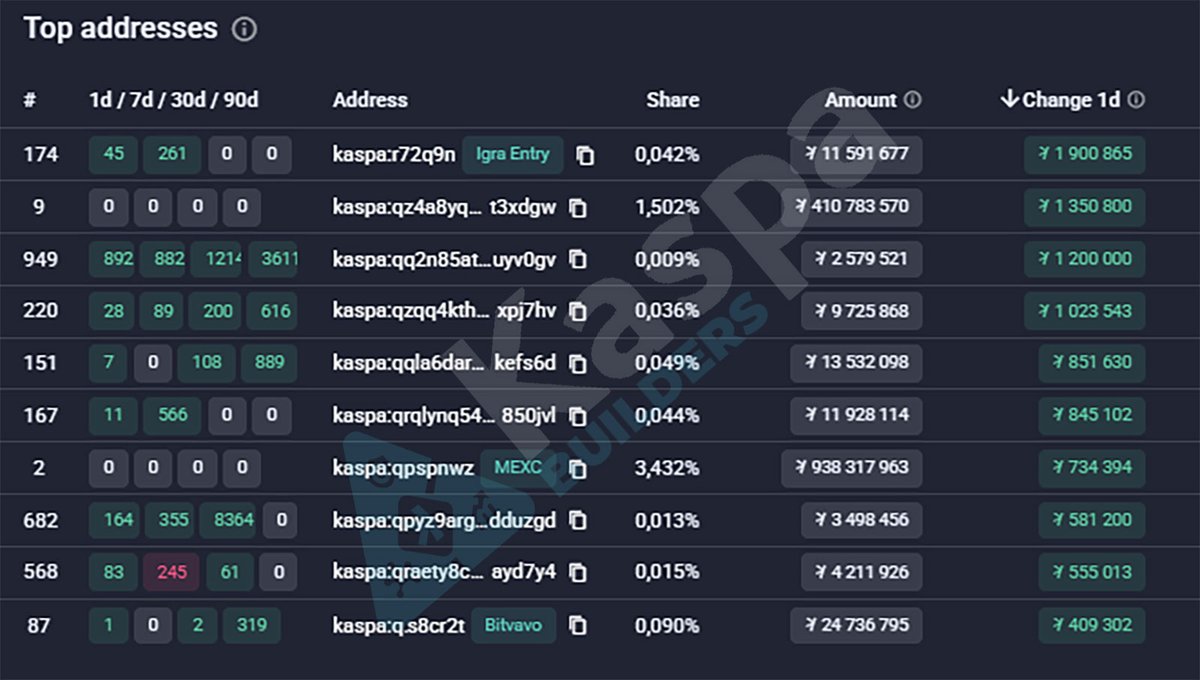Sort by the Change 1d column

click(x=1060, y=100)
